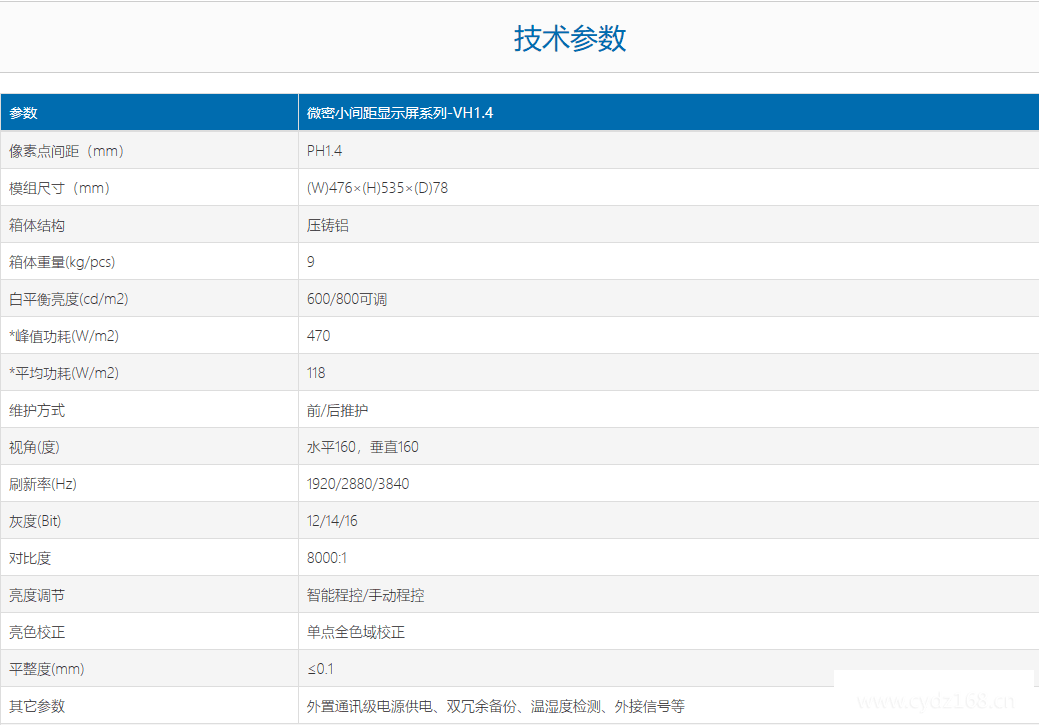Click the 箱体重量(kg/pcs) row label
The width and height of the screenshot is (1039, 725).
(62, 262)
